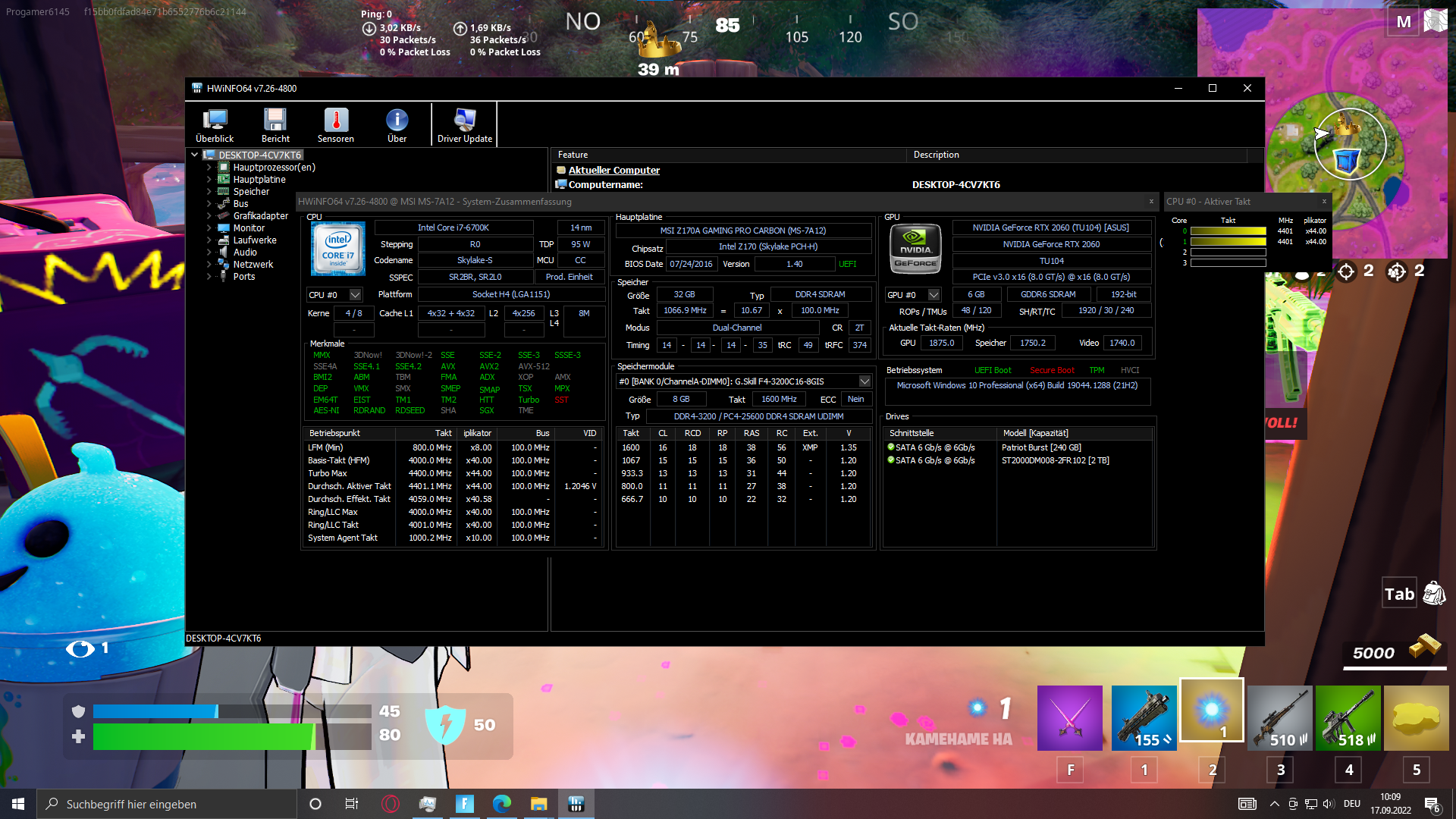Select the green rifle slot with 518 ammo
The image size is (1456, 819).
pos(1348,718)
